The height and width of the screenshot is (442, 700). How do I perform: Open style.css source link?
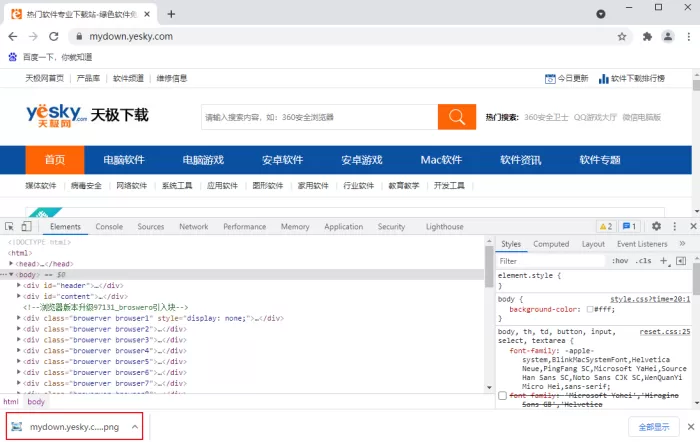(x=650, y=299)
